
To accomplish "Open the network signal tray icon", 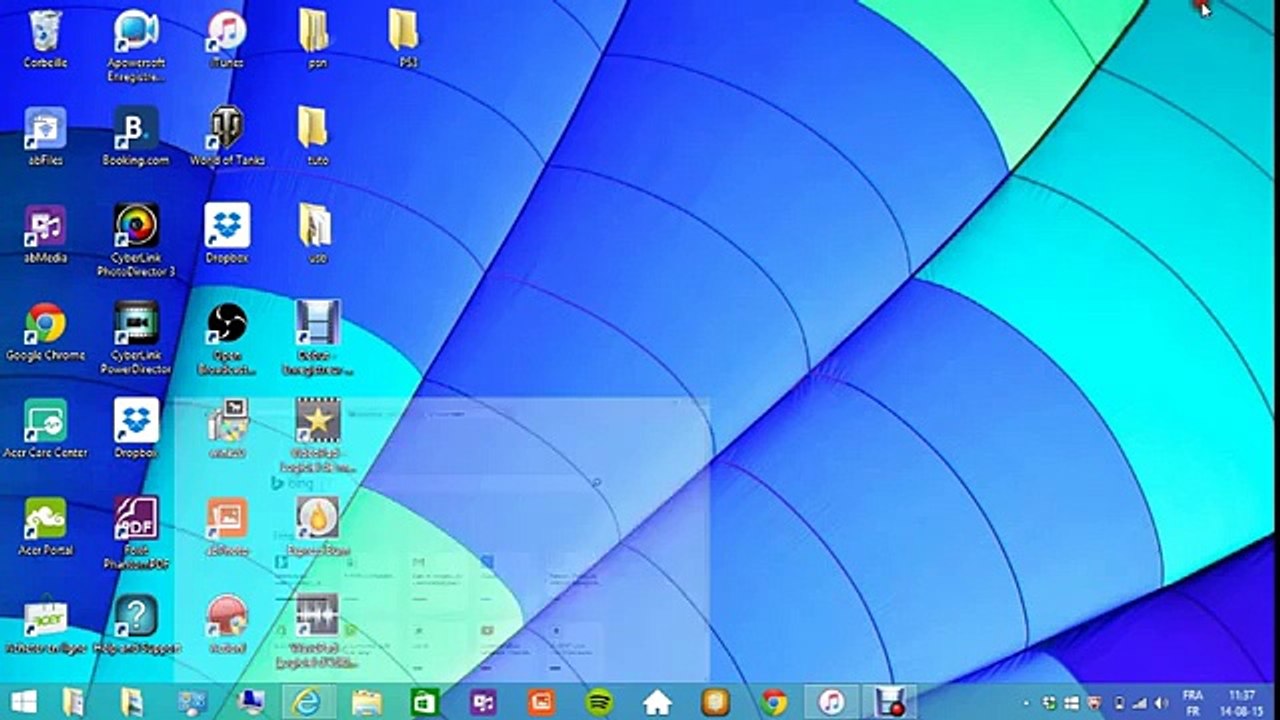I will click(1139, 703).
